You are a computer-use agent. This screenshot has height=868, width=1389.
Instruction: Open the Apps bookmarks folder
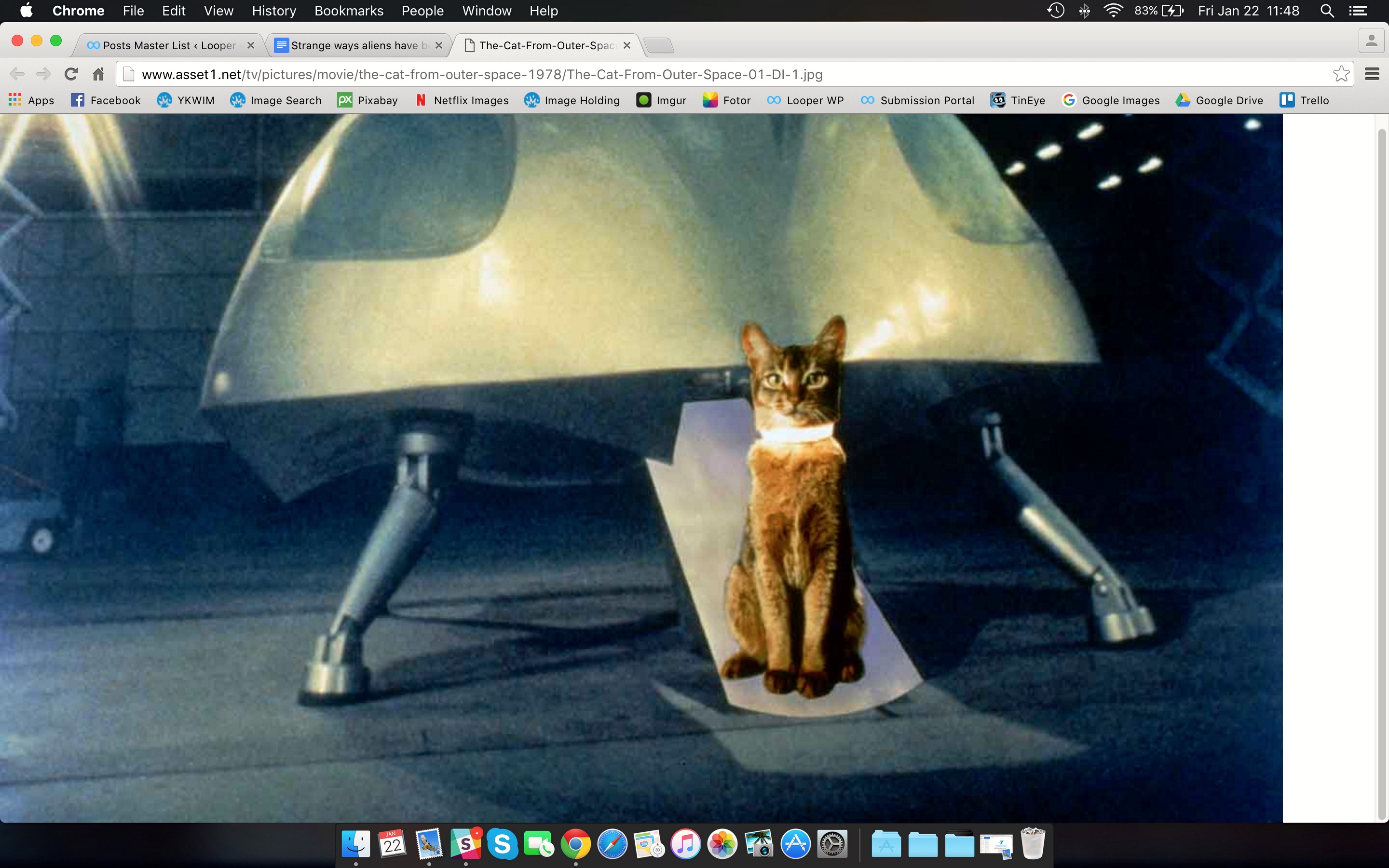coord(31,100)
